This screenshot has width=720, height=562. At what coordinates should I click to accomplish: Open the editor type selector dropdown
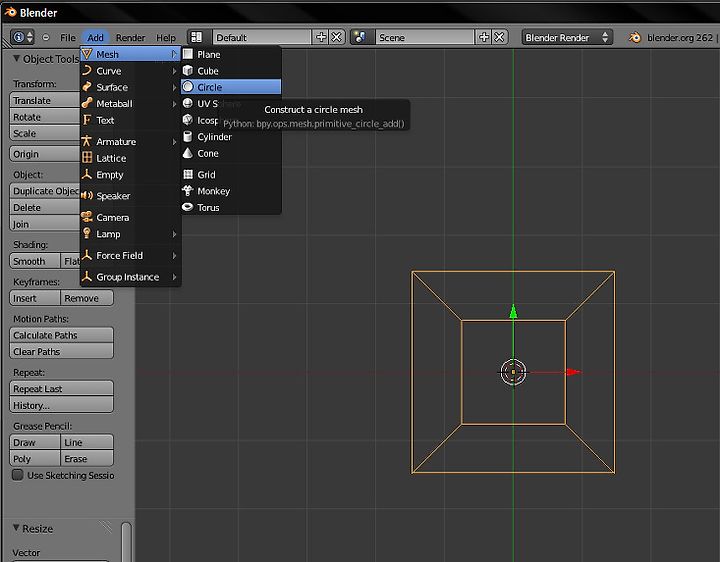(x=23, y=37)
